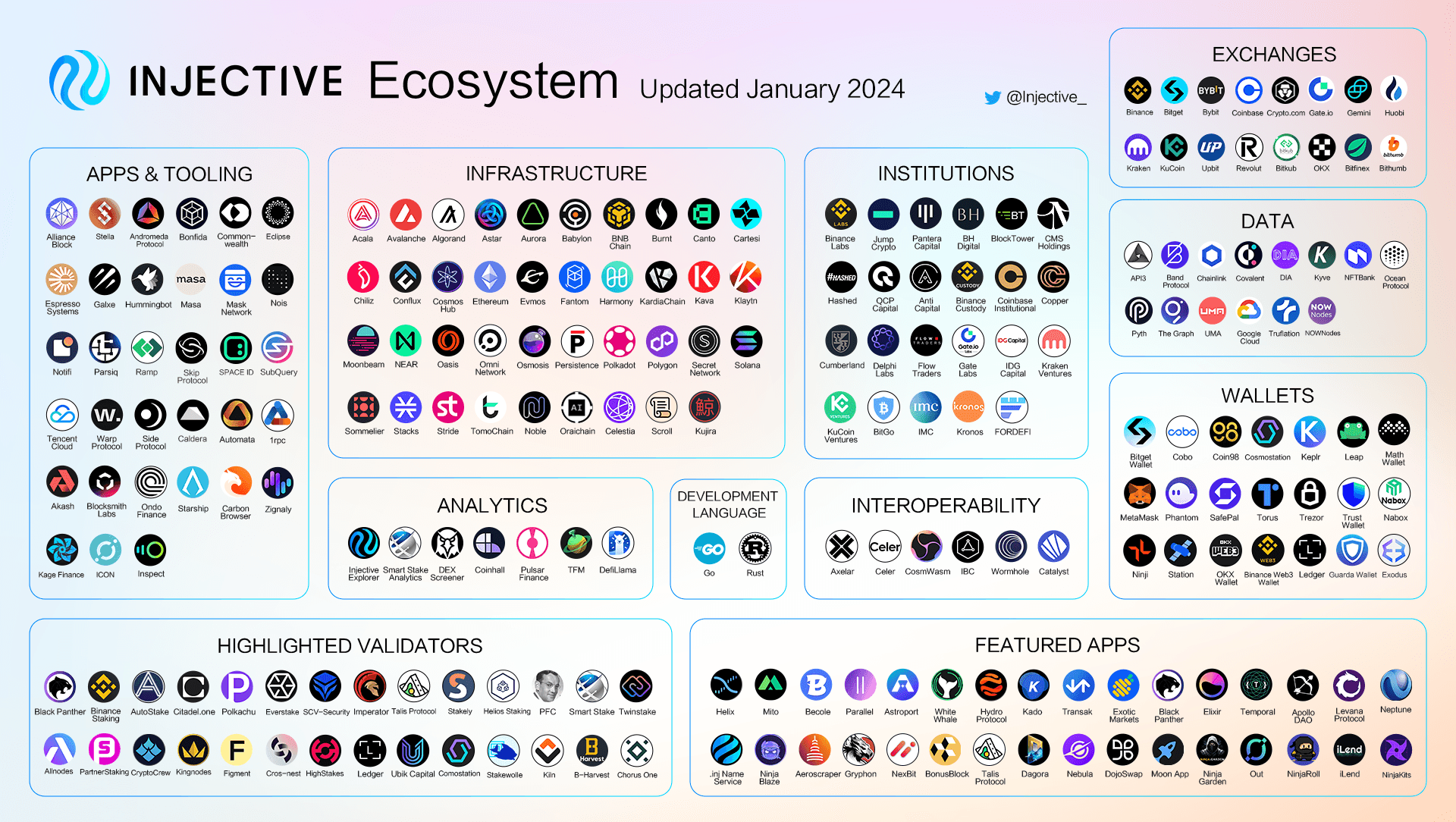
Task: Click the FEATURED APPS heading
Action: pyautogui.click(x=1057, y=645)
